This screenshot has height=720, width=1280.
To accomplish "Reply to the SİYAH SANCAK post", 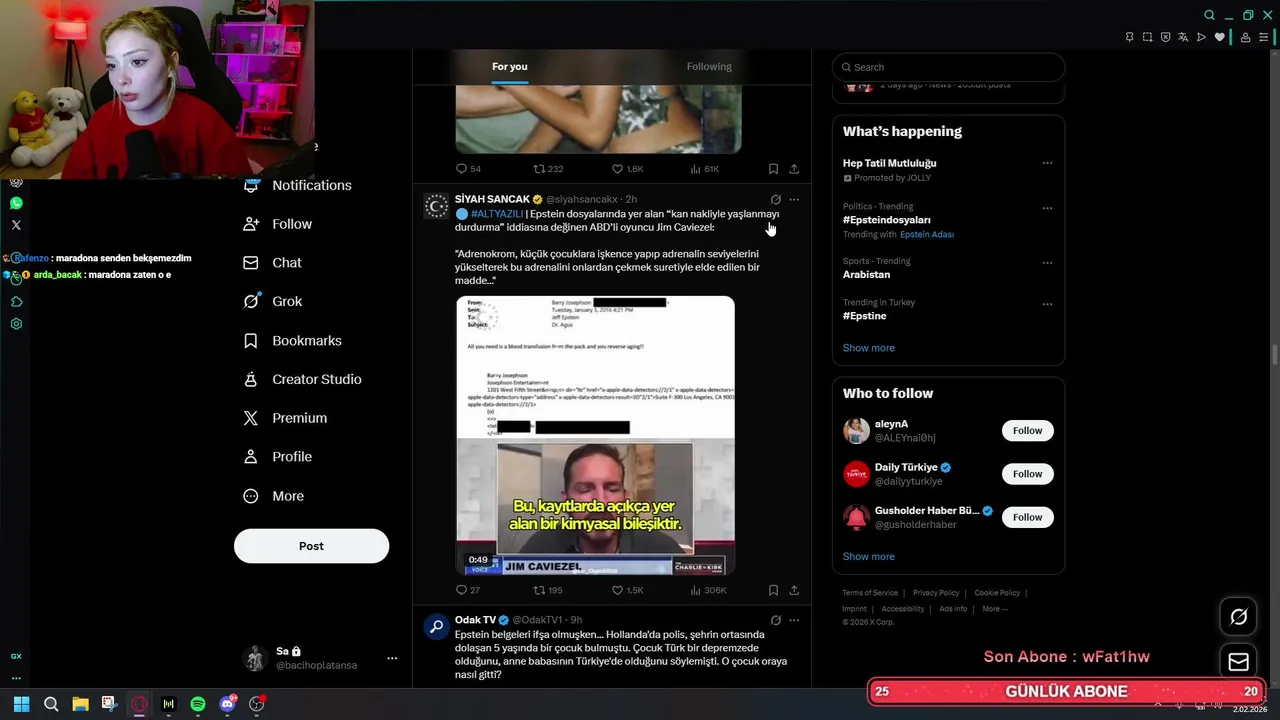I will [468, 590].
